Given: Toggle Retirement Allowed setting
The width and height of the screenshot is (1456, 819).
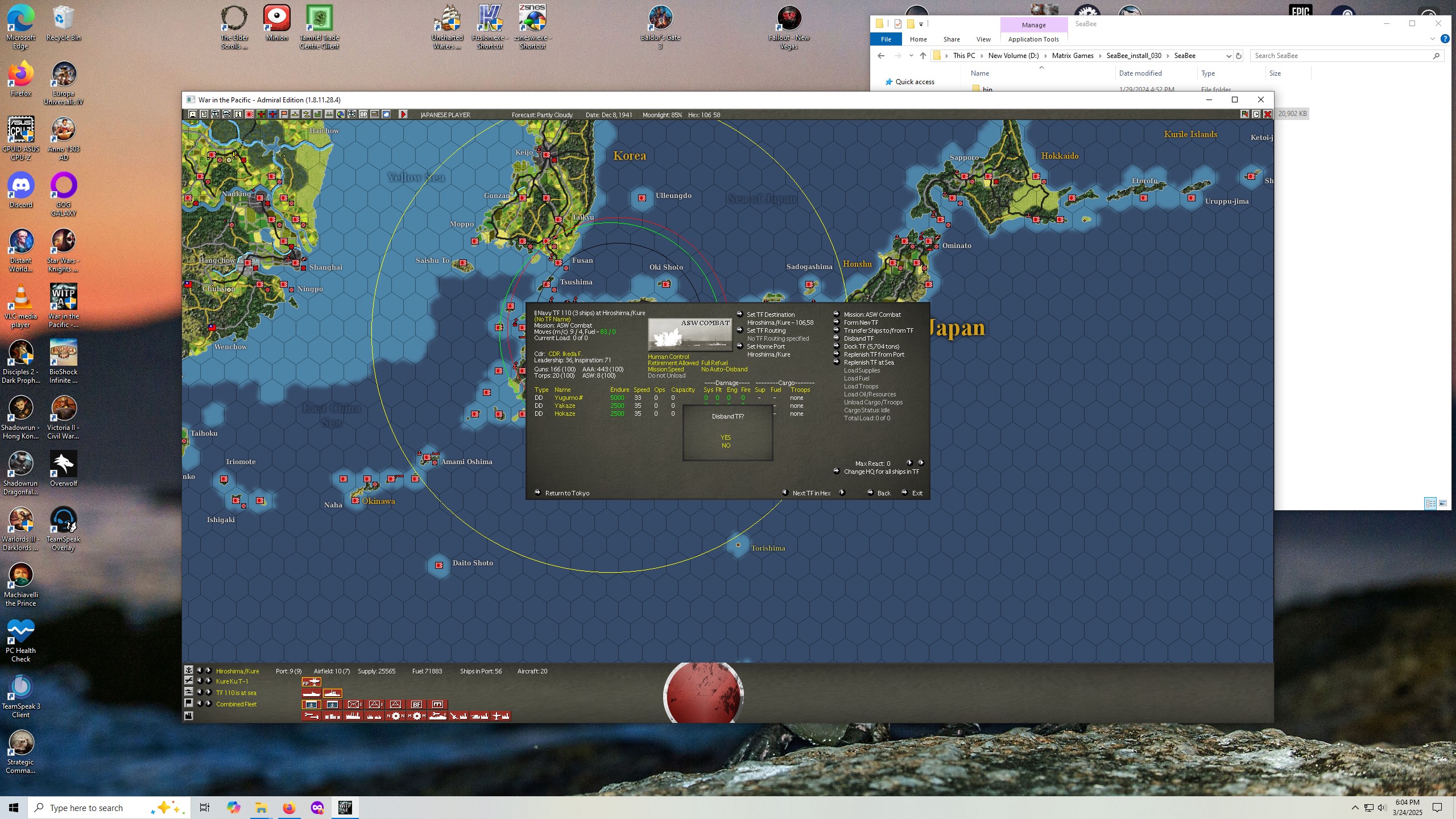Looking at the screenshot, I should coord(673,363).
